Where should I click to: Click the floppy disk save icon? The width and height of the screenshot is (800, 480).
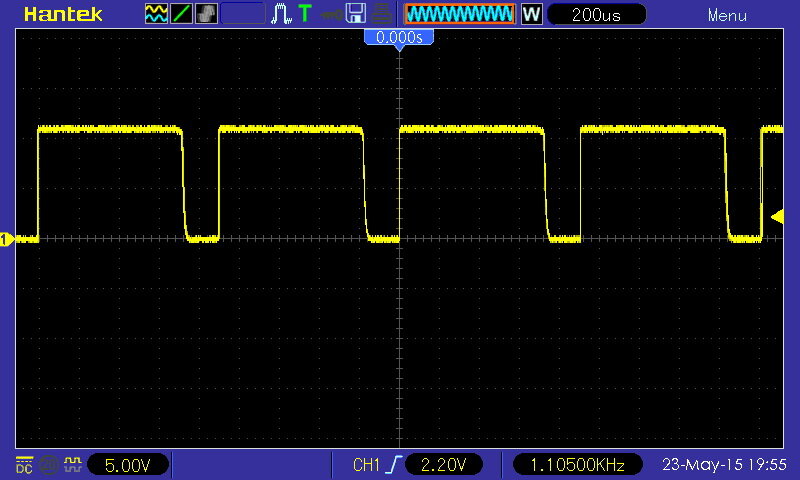pos(356,13)
